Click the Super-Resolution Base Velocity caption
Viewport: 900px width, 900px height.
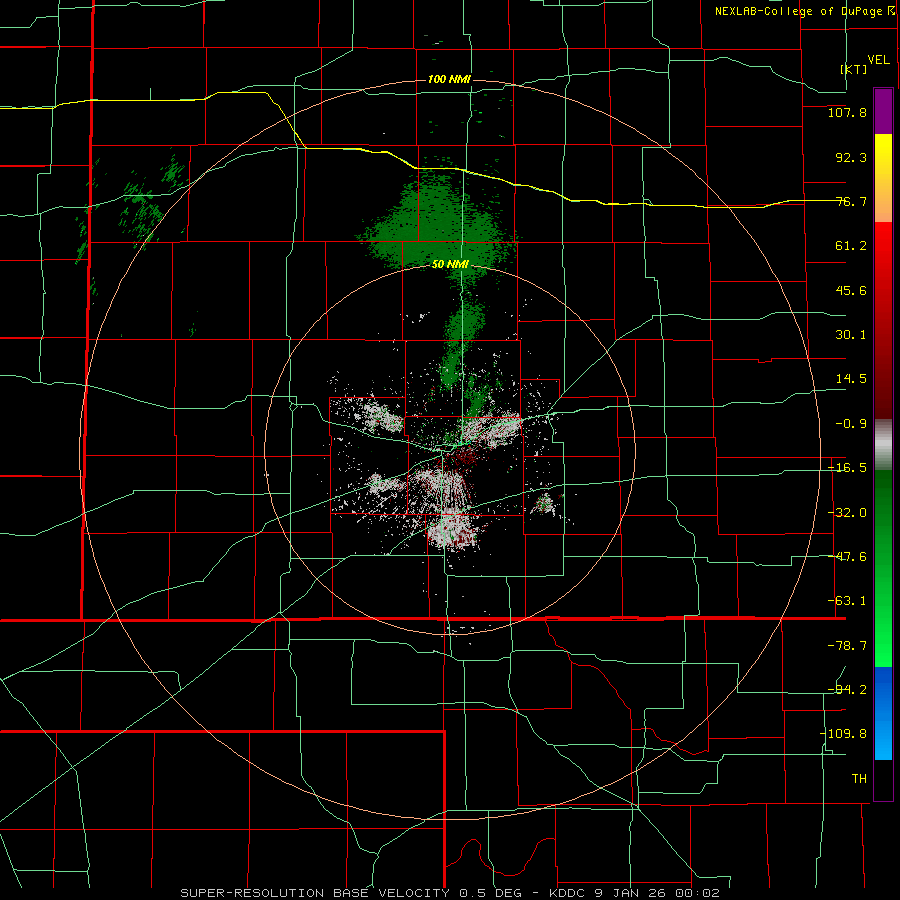pos(449,893)
